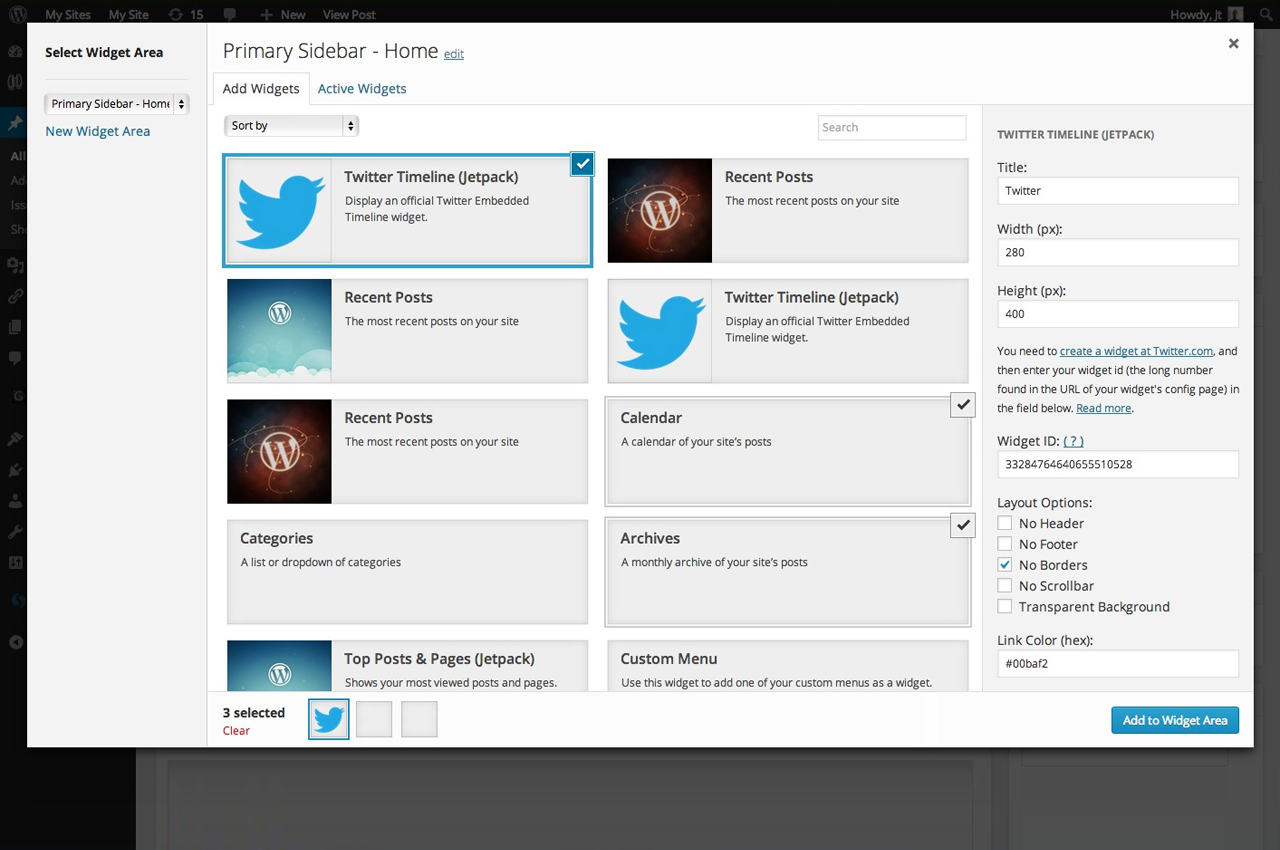Click the Archives widget checkmark badge

tap(962, 525)
